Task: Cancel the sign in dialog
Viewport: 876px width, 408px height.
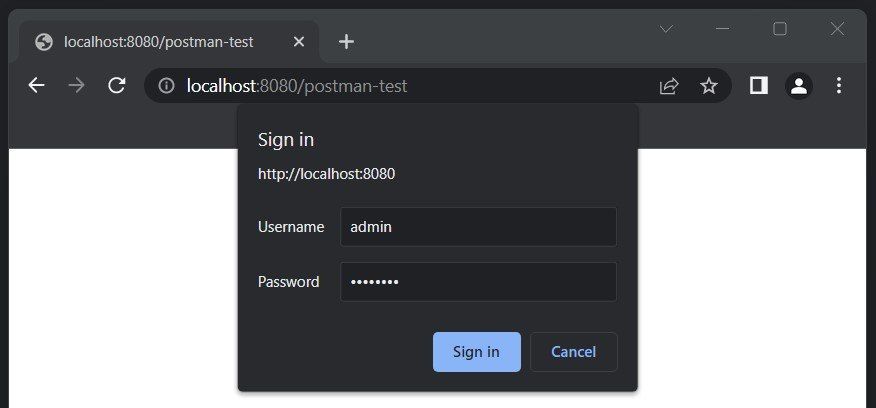Action: tap(574, 352)
